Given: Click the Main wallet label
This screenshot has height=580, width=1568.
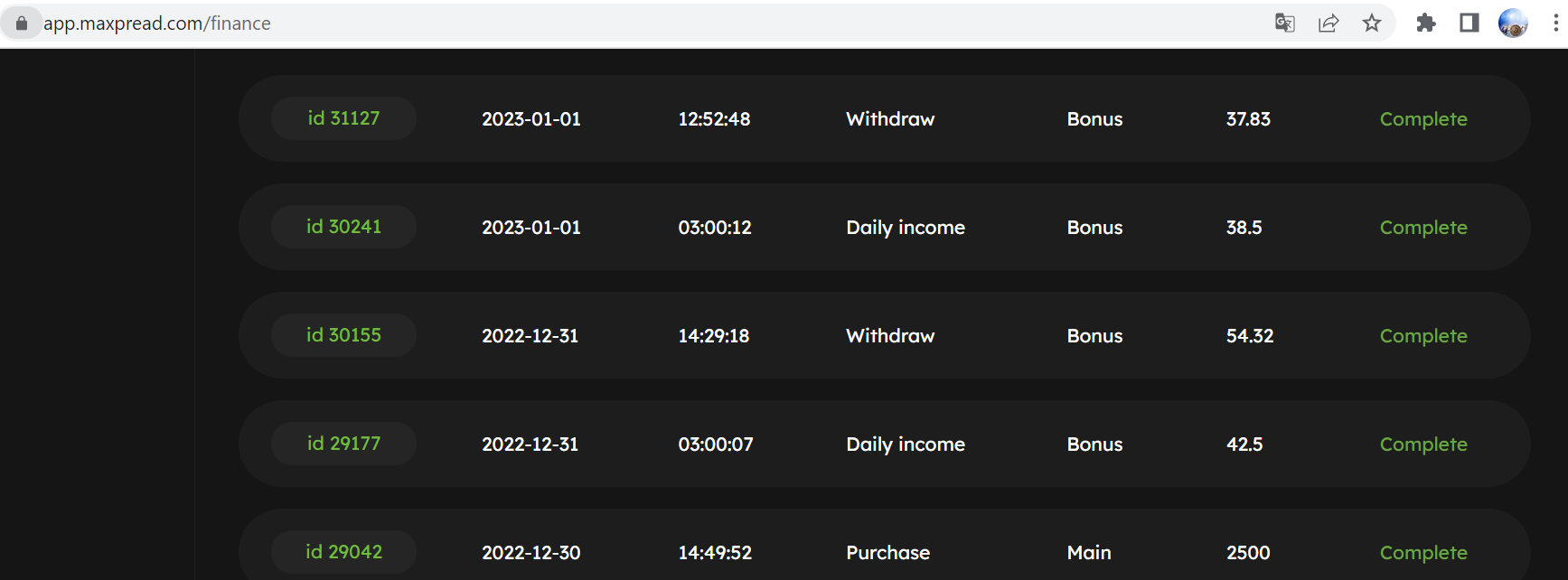Looking at the screenshot, I should point(1089,553).
